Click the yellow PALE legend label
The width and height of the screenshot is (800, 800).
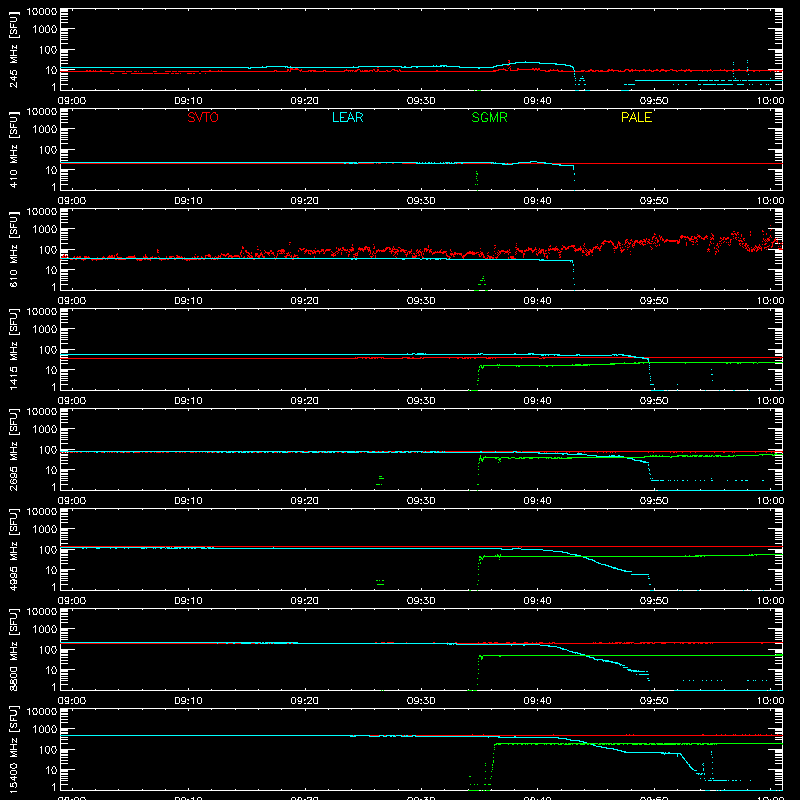(636, 117)
